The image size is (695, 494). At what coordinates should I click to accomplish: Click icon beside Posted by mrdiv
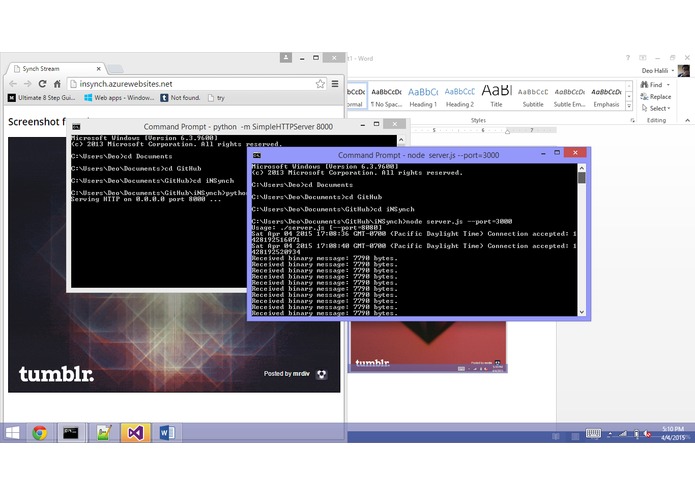pos(322,374)
